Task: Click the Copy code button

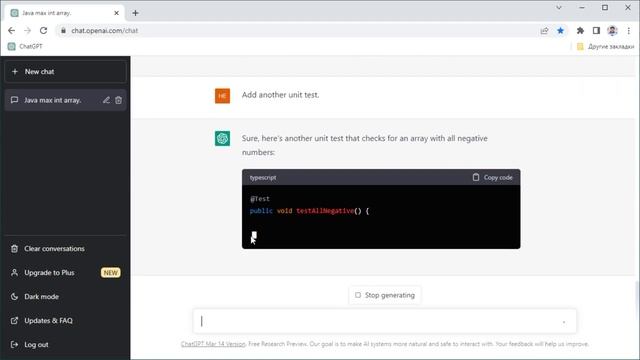Action: tap(492, 178)
